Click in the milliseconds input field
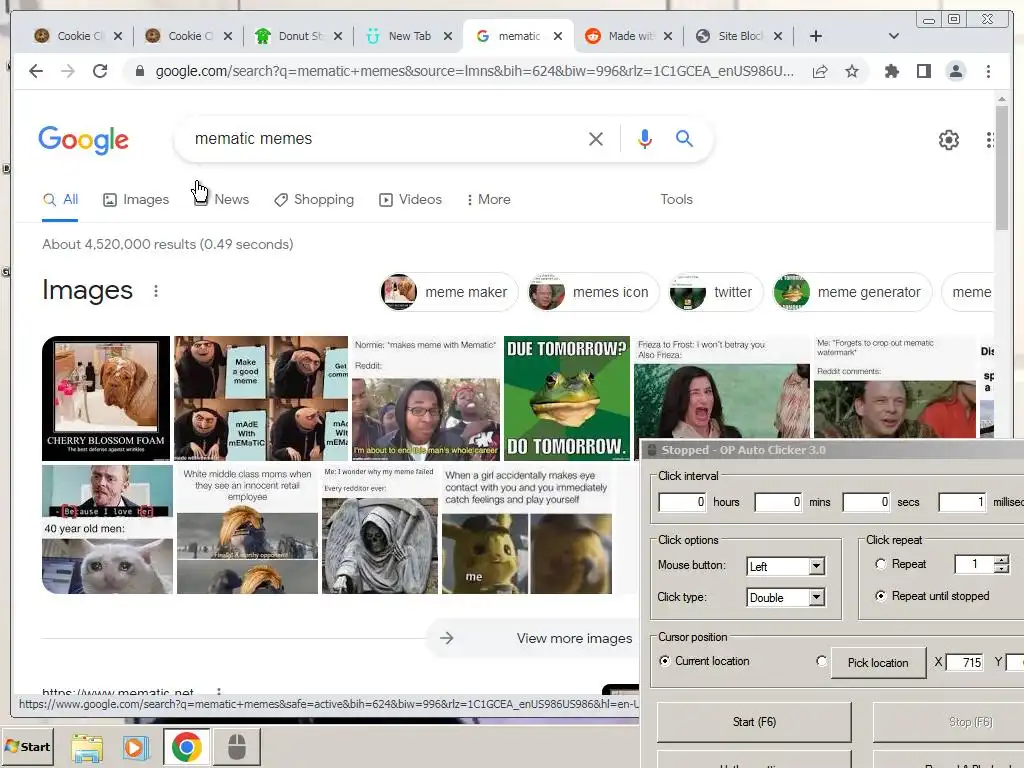This screenshot has width=1024, height=768. [962, 502]
